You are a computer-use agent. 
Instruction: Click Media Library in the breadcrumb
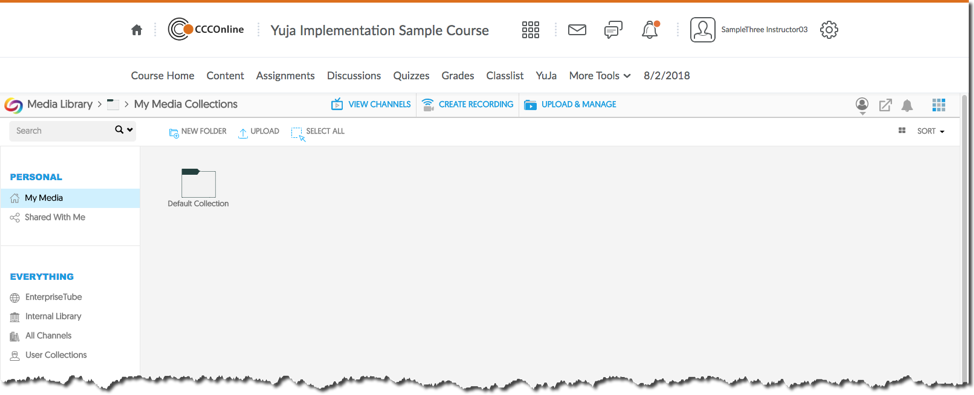coord(60,104)
